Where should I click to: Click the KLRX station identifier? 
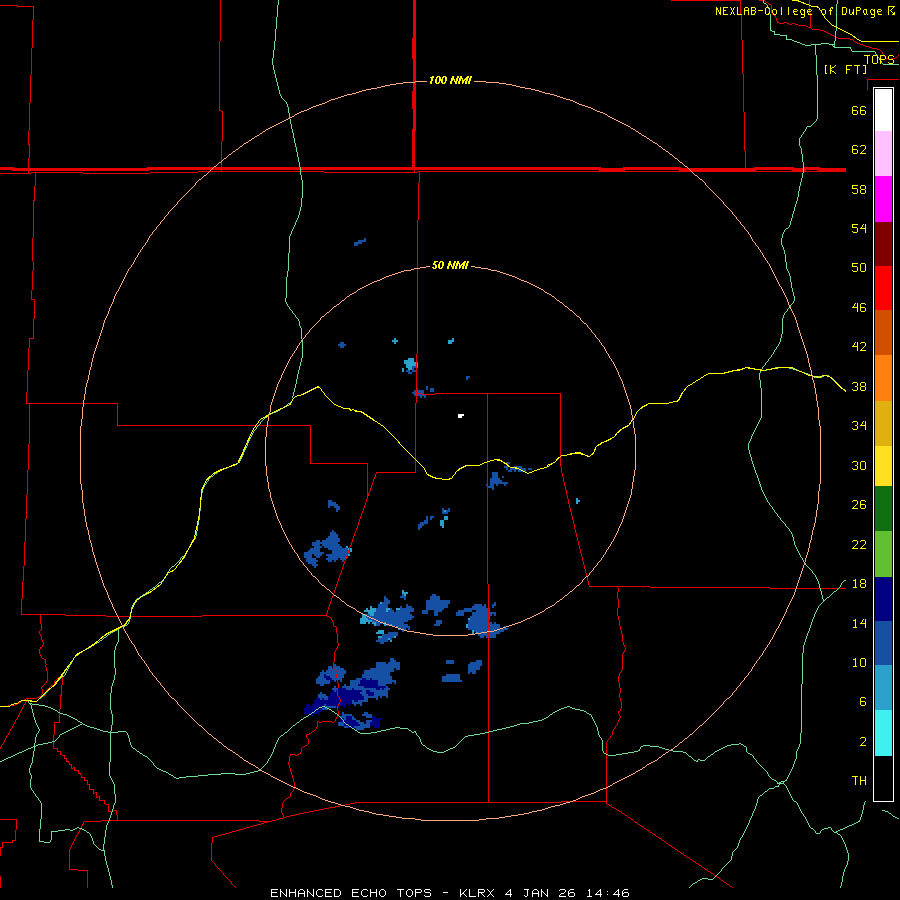tap(479, 893)
